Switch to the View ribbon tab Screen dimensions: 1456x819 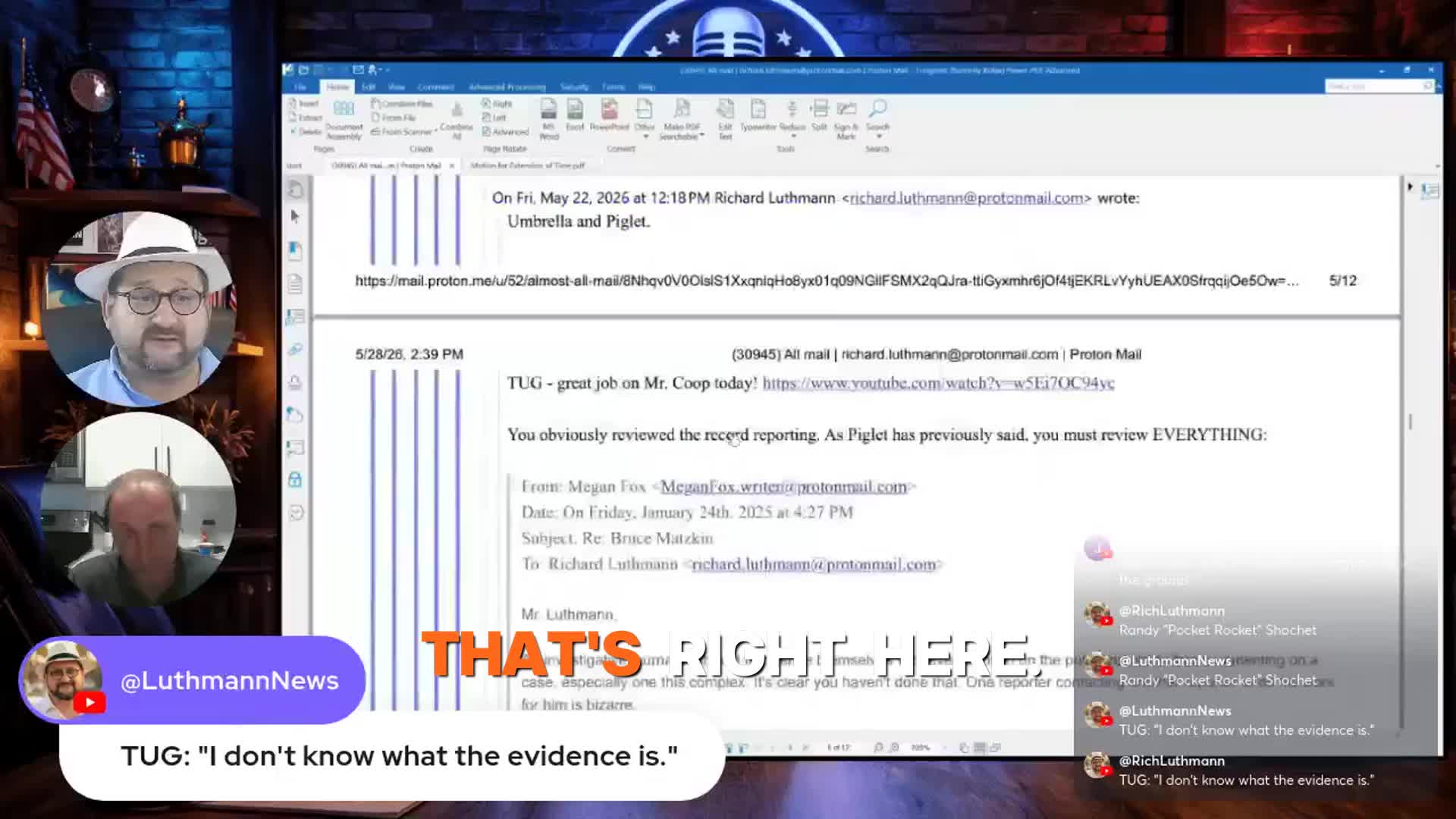(397, 87)
